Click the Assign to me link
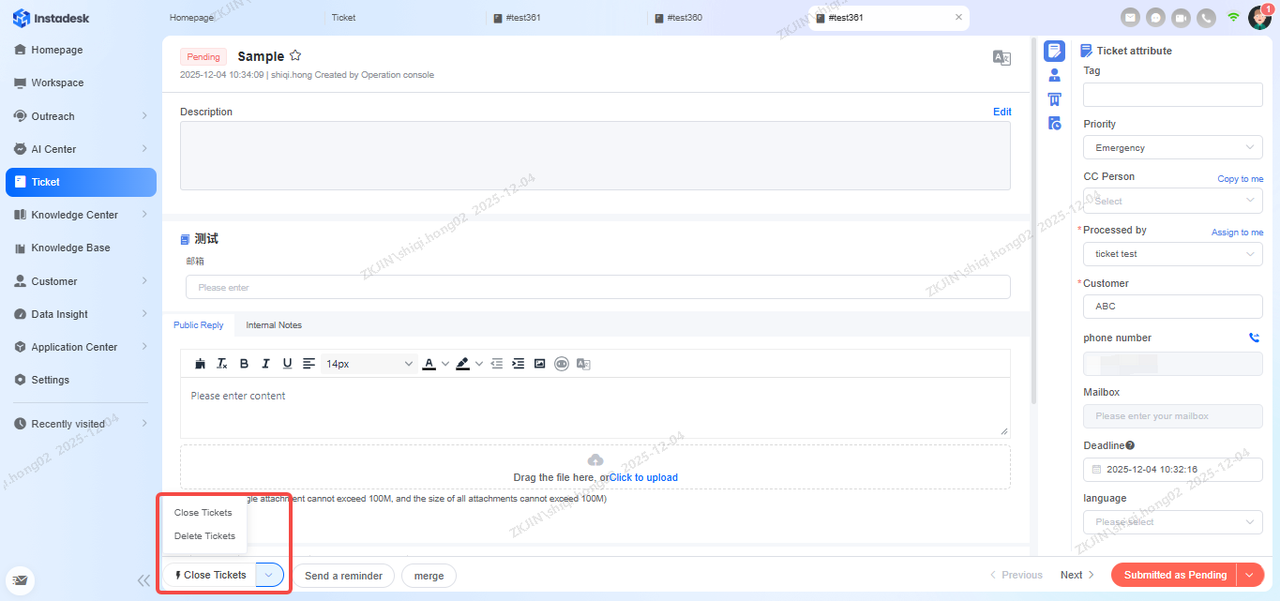 click(x=1237, y=232)
